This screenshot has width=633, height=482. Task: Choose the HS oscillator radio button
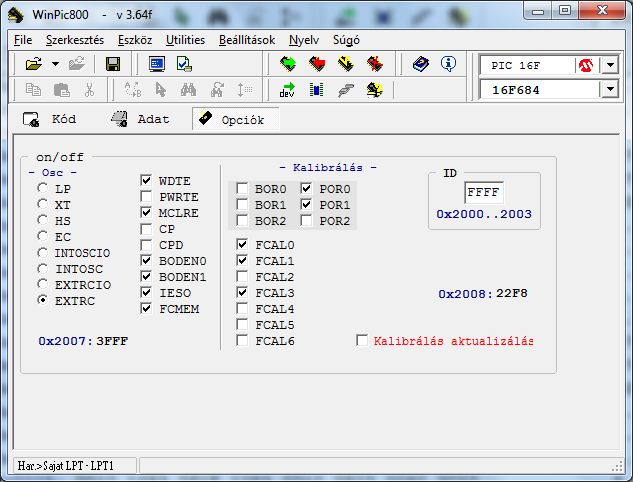42,220
